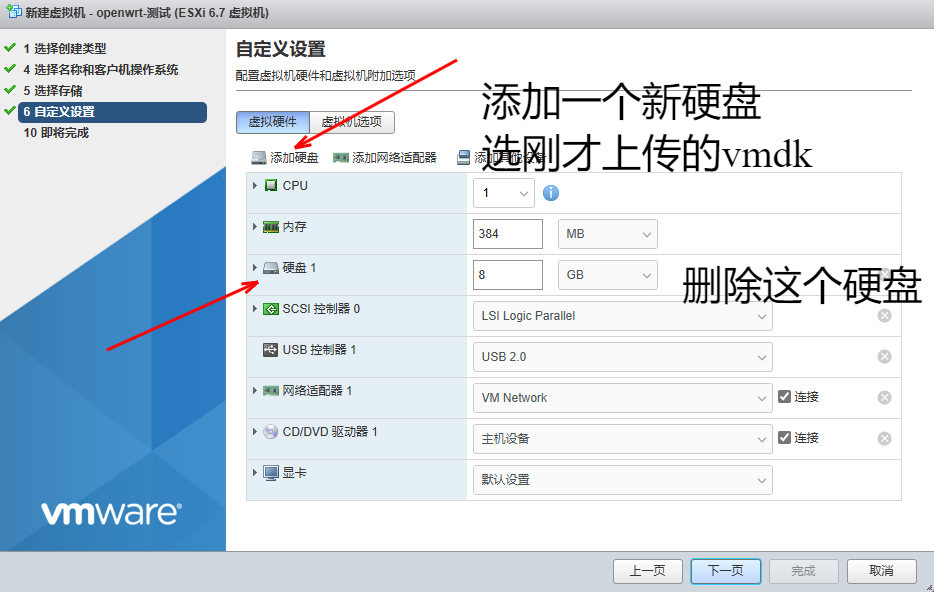Switch to the 虚拟机选项 tab
934x592 pixels.
352,122
